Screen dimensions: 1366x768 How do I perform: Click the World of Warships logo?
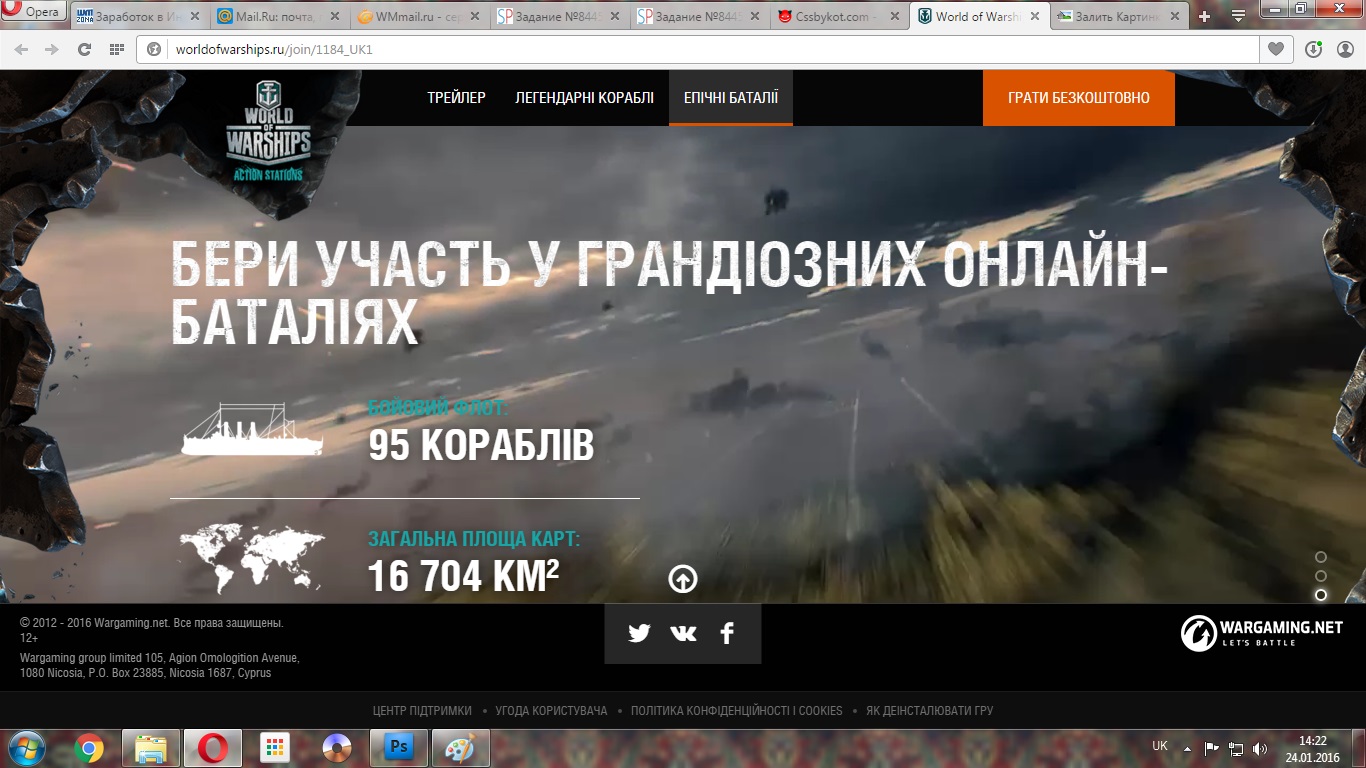[x=268, y=130]
